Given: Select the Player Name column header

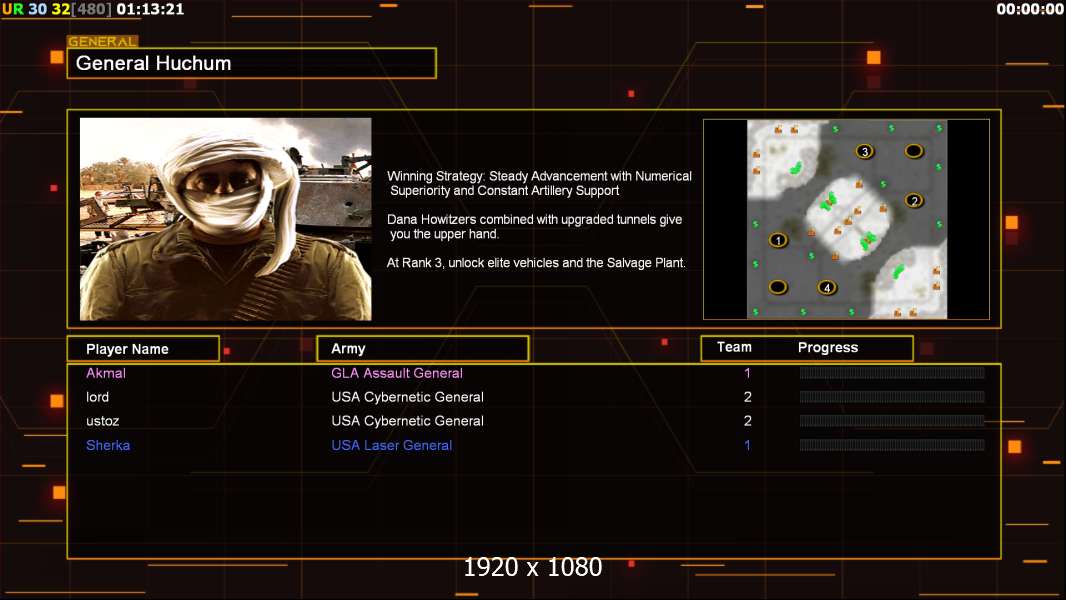Looking at the screenshot, I should click(x=143, y=349).
